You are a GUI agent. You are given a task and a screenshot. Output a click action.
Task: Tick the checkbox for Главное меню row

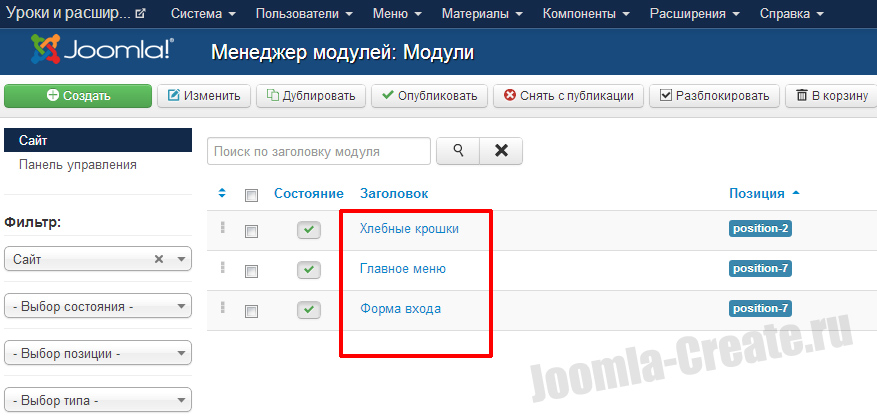(x=251, y=271)
